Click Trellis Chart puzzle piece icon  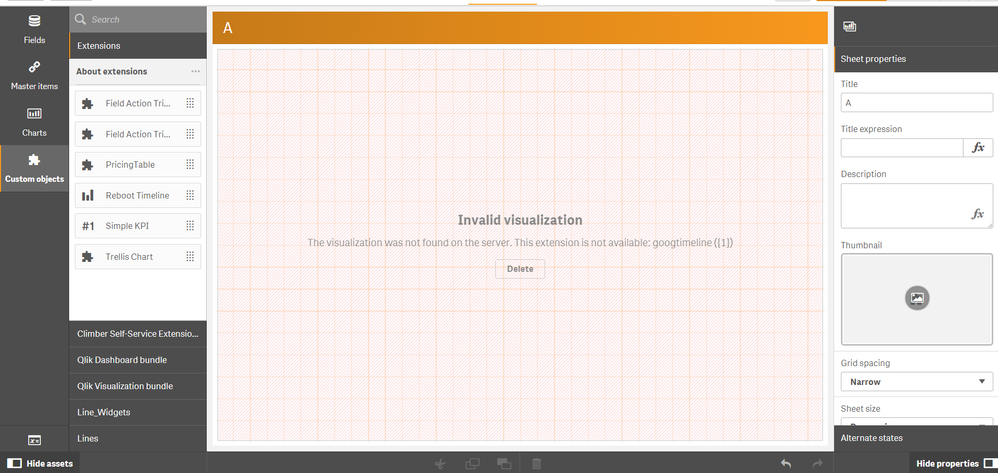[x=88, y=257]
